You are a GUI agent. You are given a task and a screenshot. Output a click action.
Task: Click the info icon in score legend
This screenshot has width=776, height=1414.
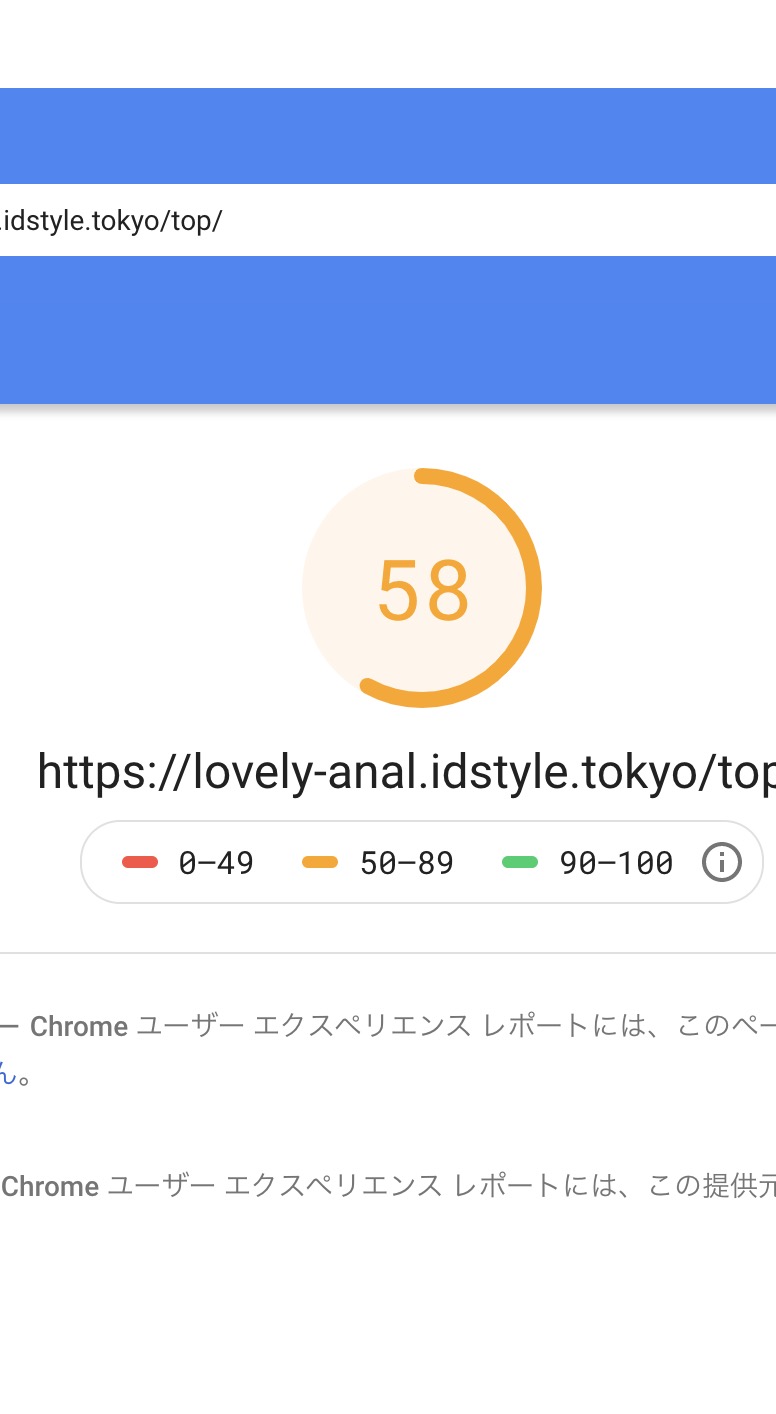[721, 862]
